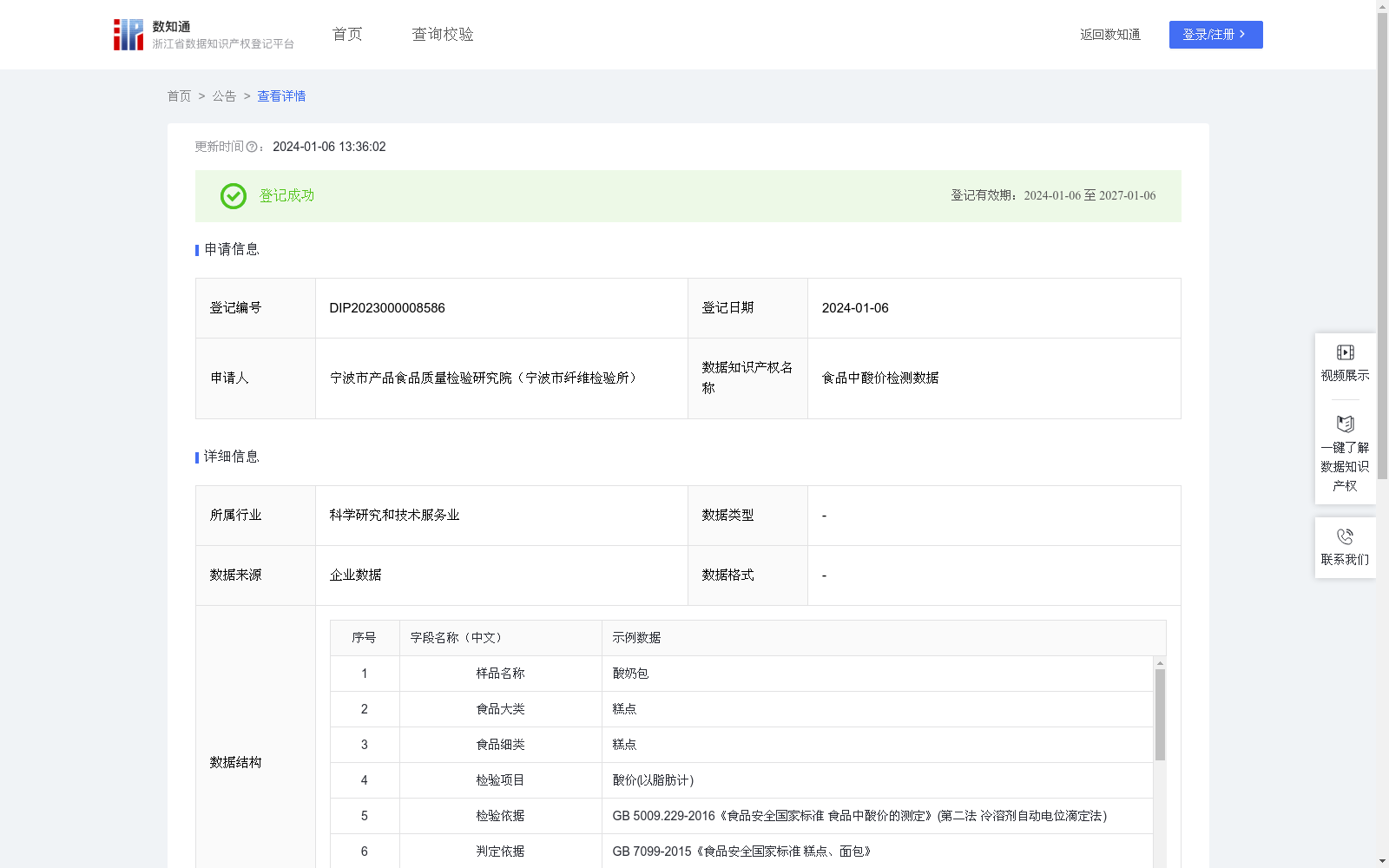Click the 酸奶包 sample value
This screenshot has width=1389, height=868.
pos(630,674)
